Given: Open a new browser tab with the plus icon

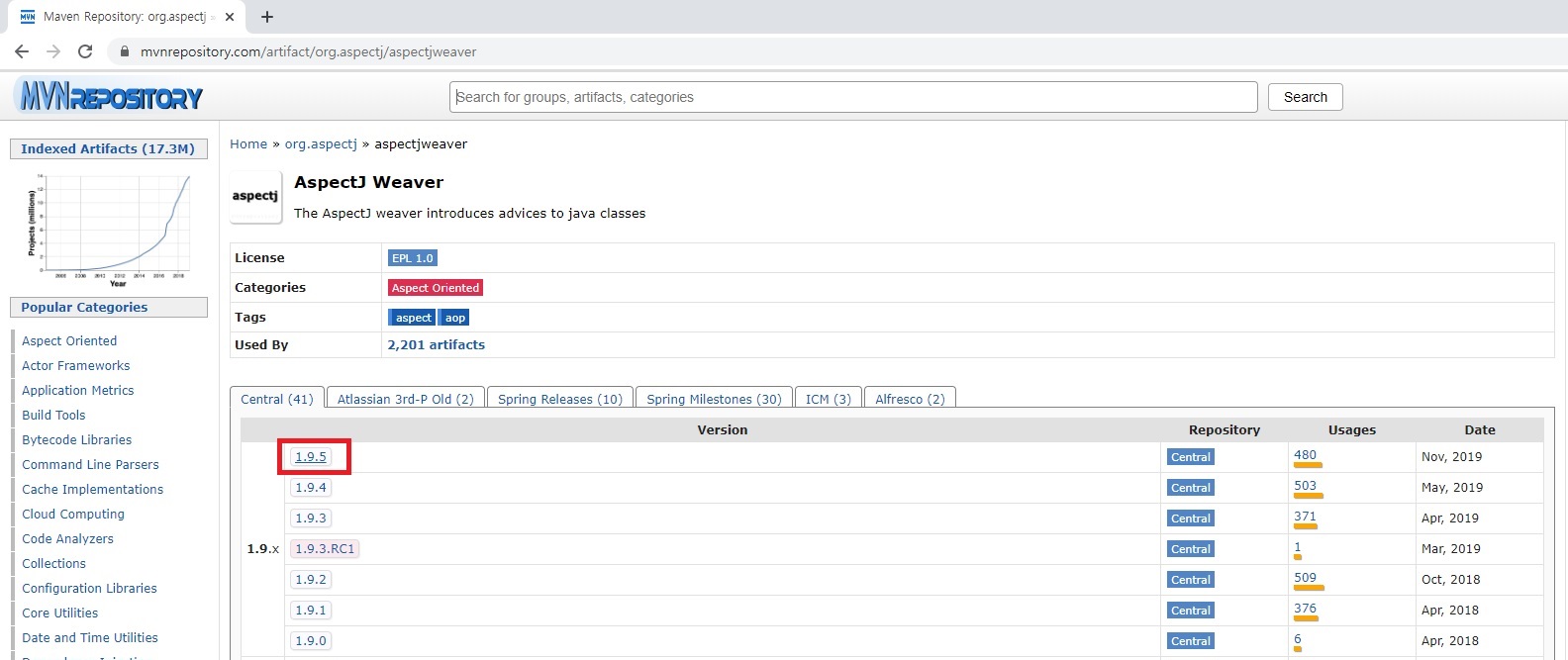Looking at the screenshot, I should click(267, 17).
